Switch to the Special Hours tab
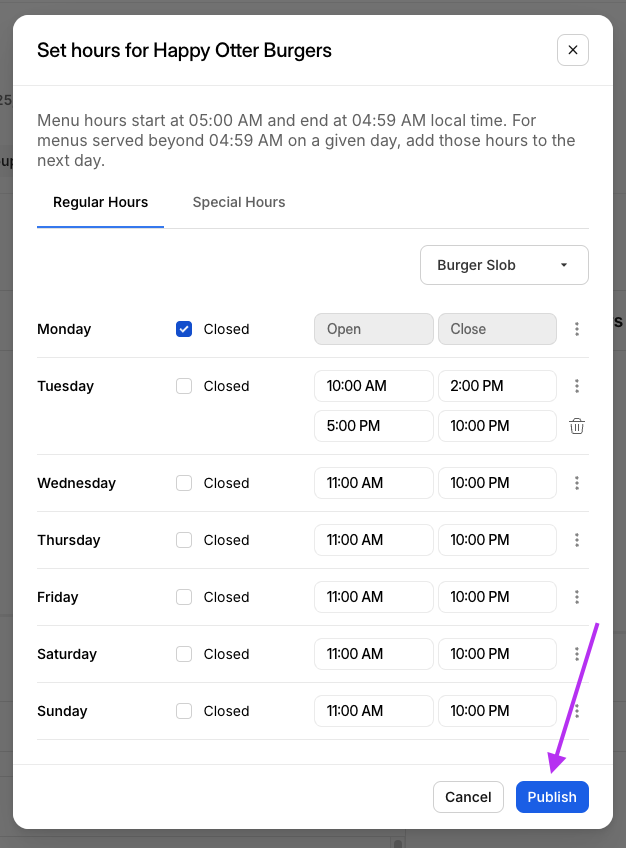 click(x=239, y=202)
